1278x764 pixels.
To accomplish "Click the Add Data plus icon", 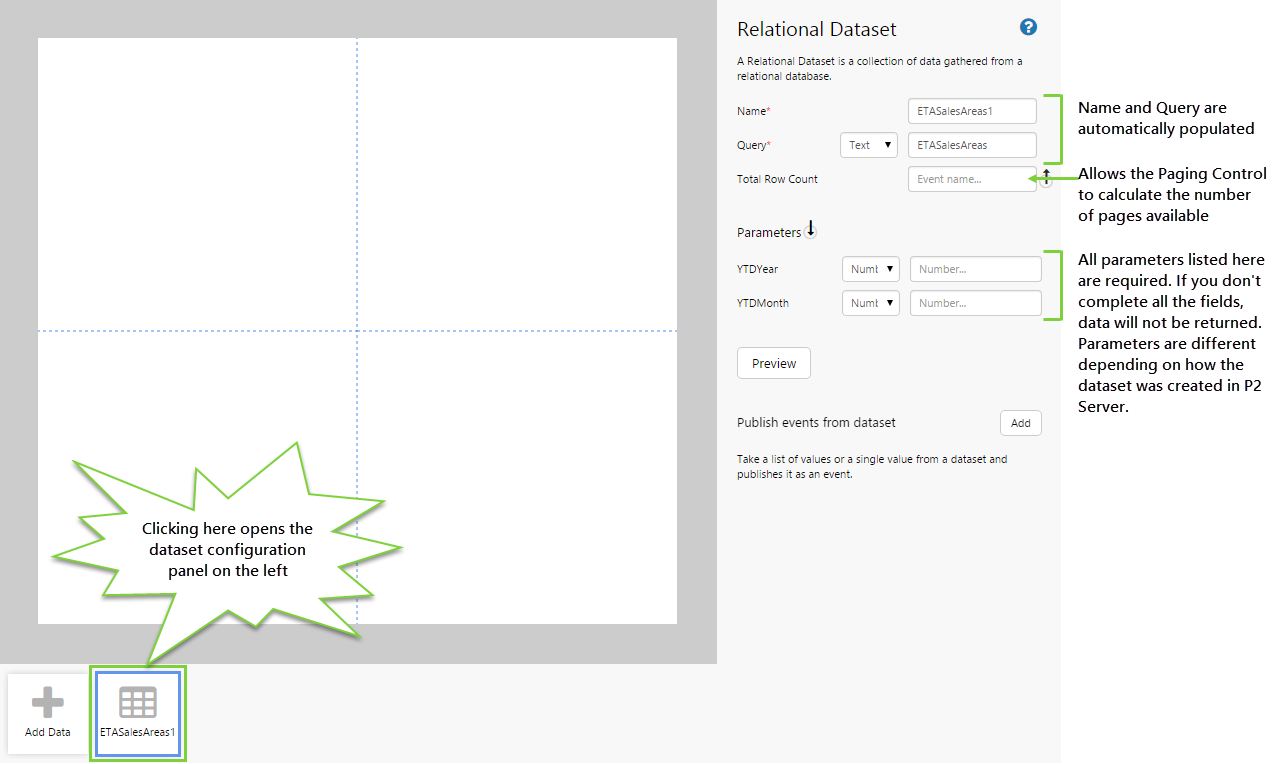I will pos(47,704).
